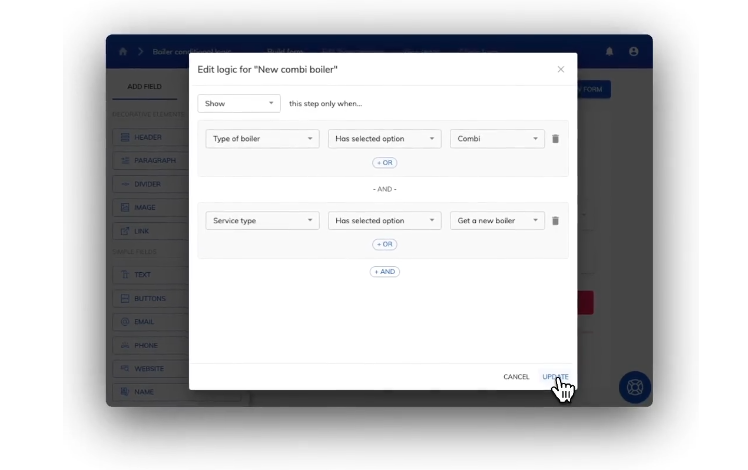Open the Get a new boiler dropdown

pos(497,220)
